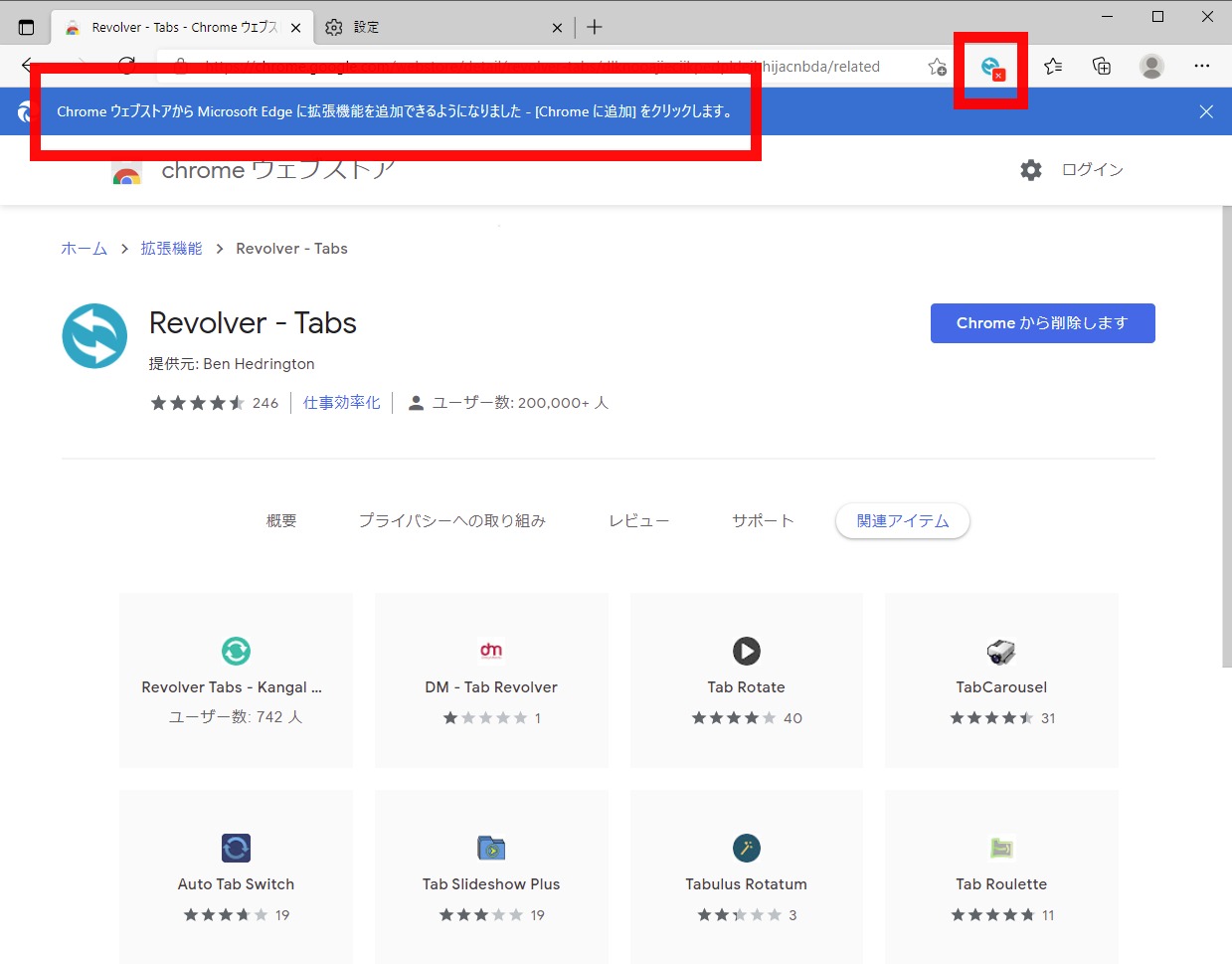Open the Favorites star-list icon
Image resolution: width=1232 pixels, height=964 pixels.
[1053, 67]
